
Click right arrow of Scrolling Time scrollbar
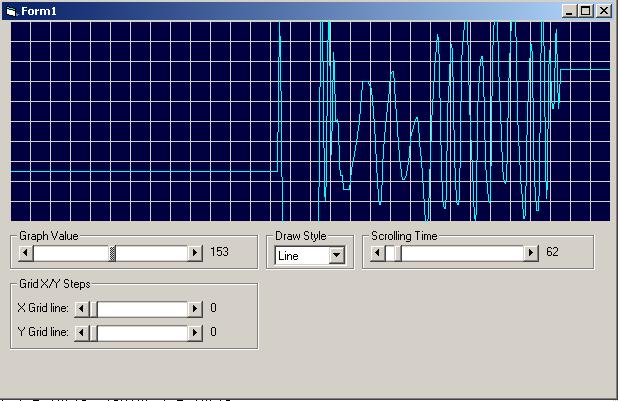pos(531,254)
